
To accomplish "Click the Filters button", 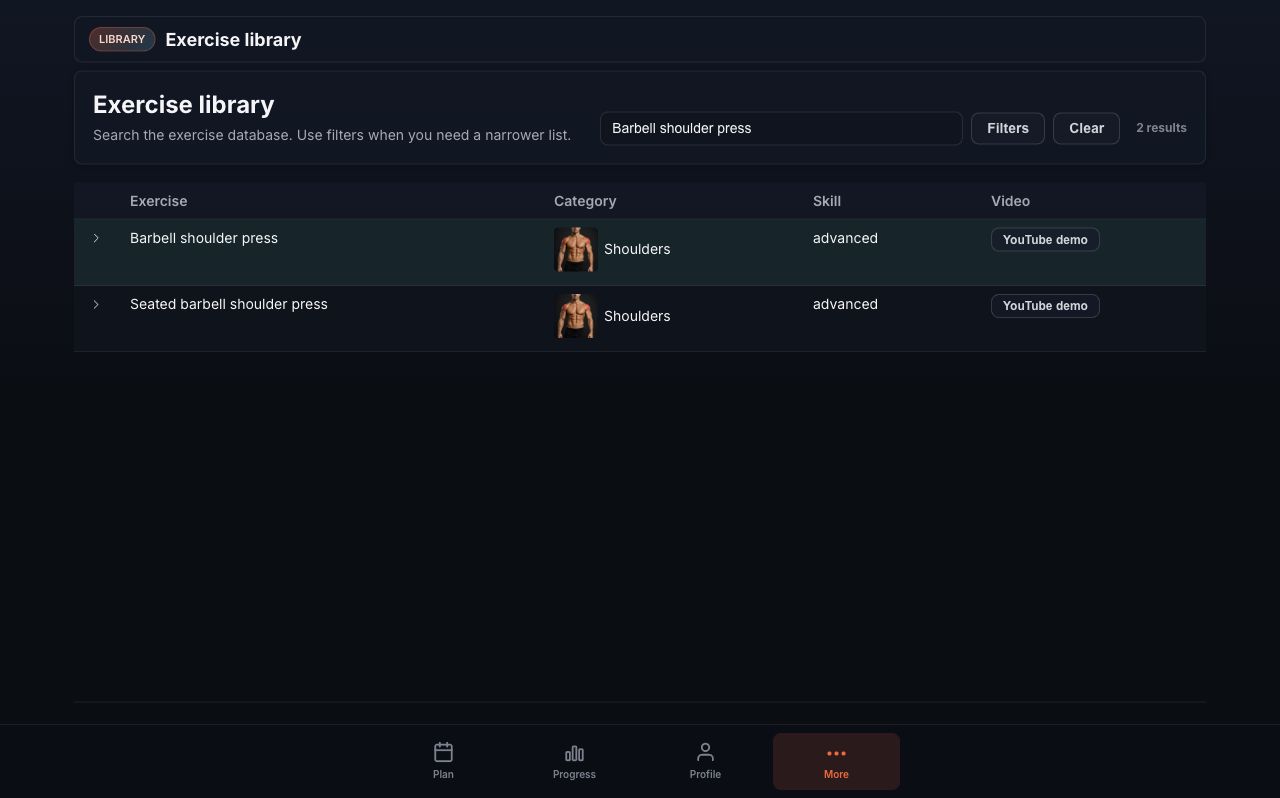I will coord(1008,128).
